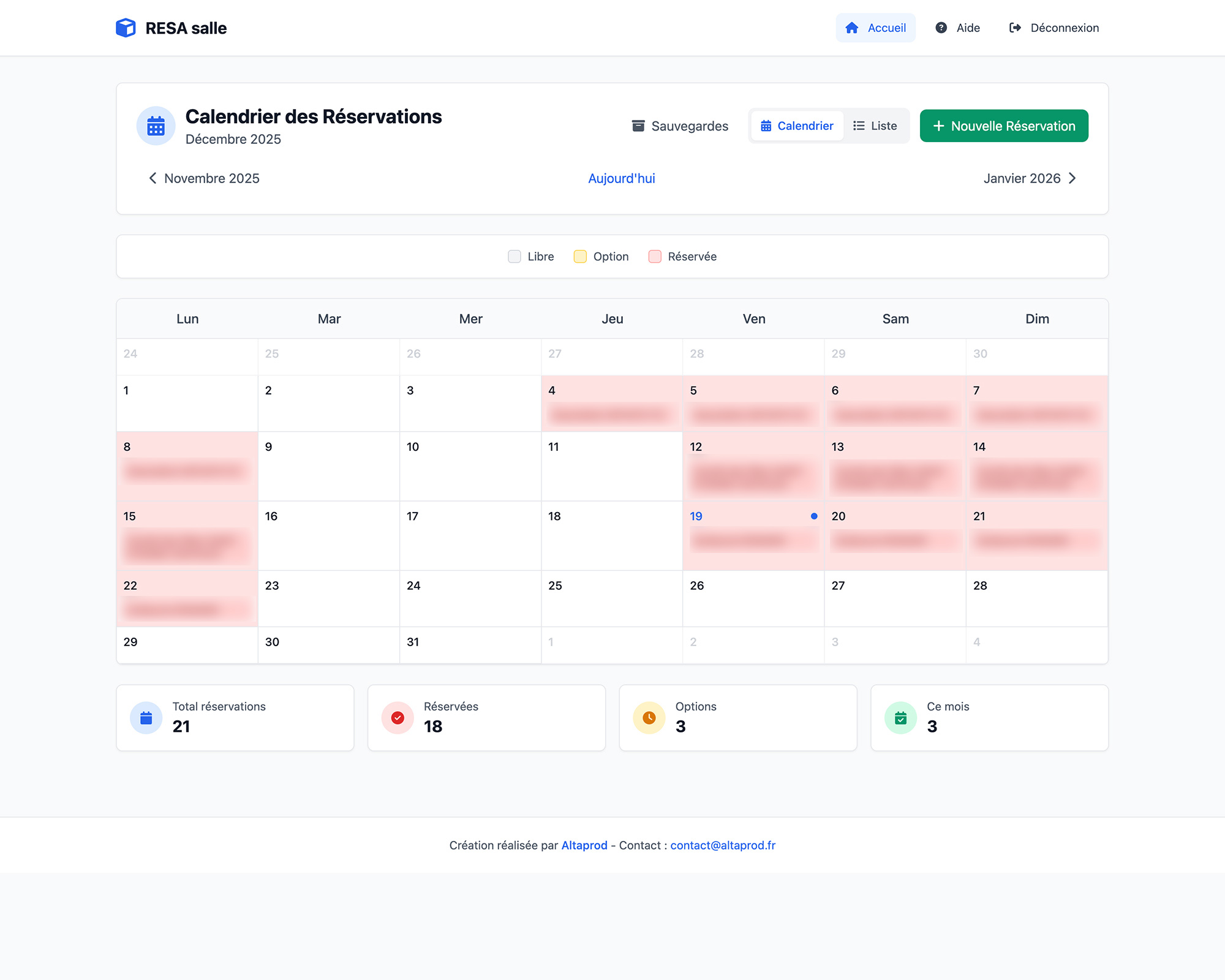Open the Total réservations card

235,717
